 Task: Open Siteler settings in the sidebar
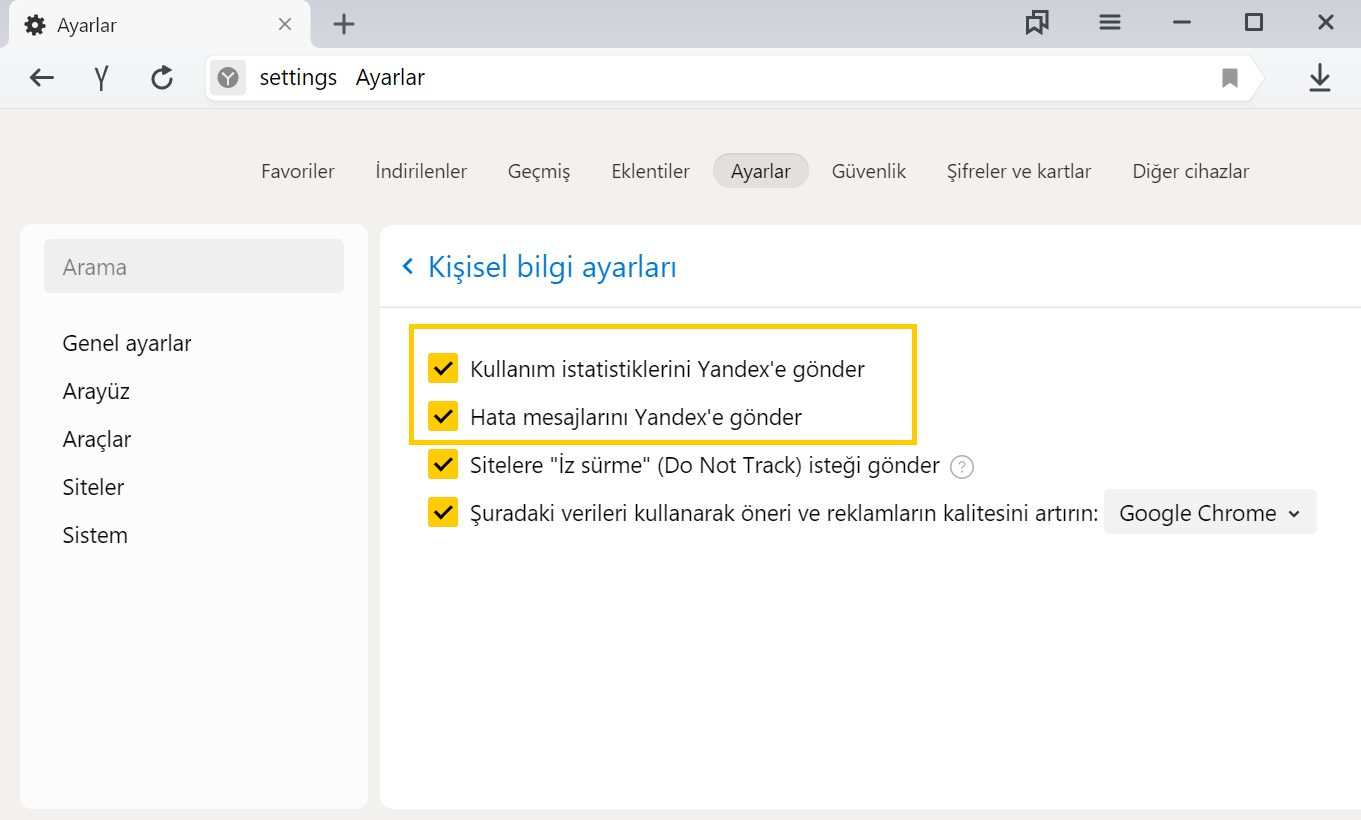[x=93, y=487]
